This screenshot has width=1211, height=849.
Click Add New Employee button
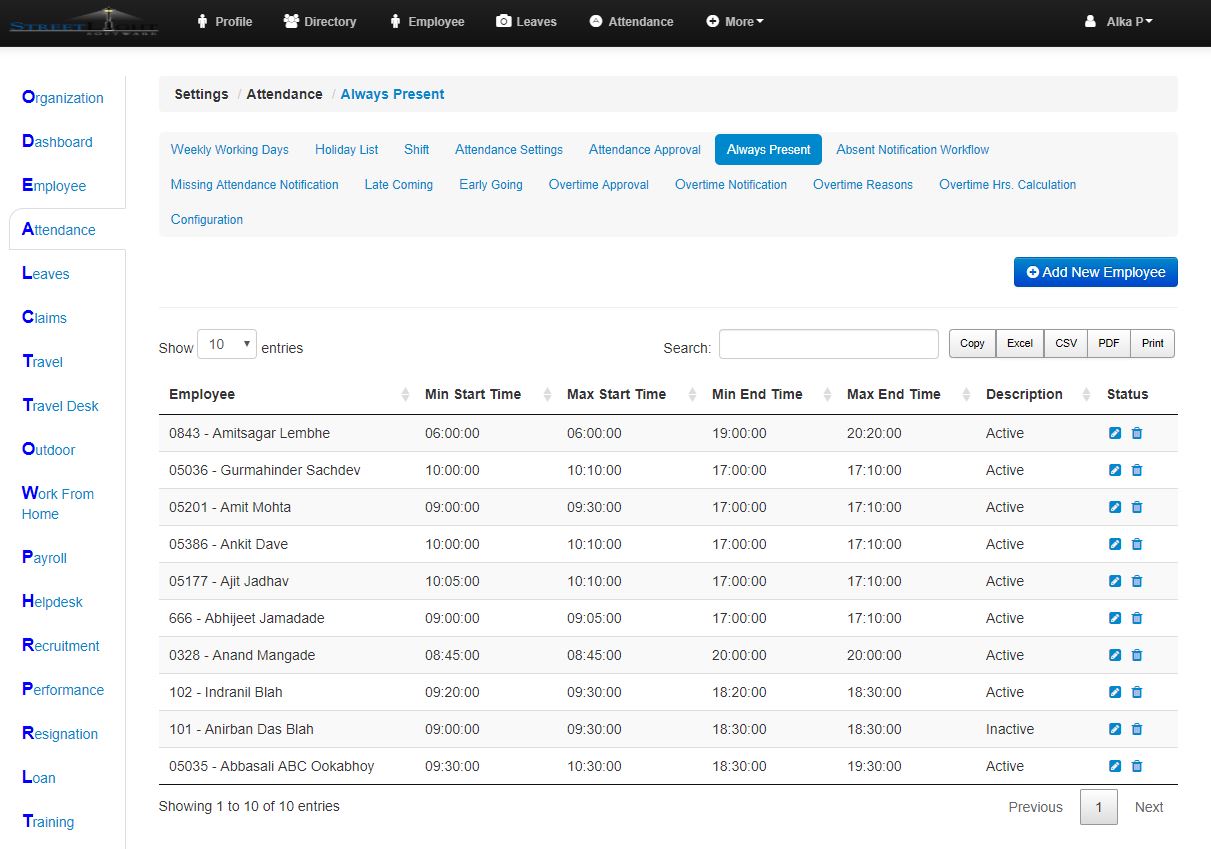pyautogui.click(x=1095, y=272)
